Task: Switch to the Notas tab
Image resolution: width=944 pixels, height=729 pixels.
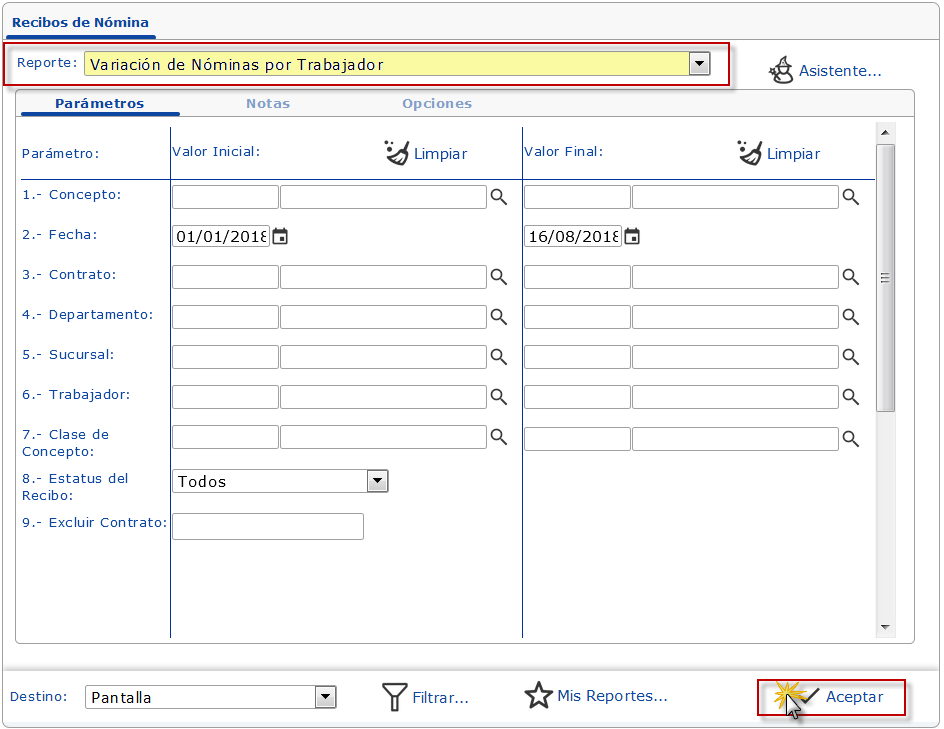Action: coord(268,104)
